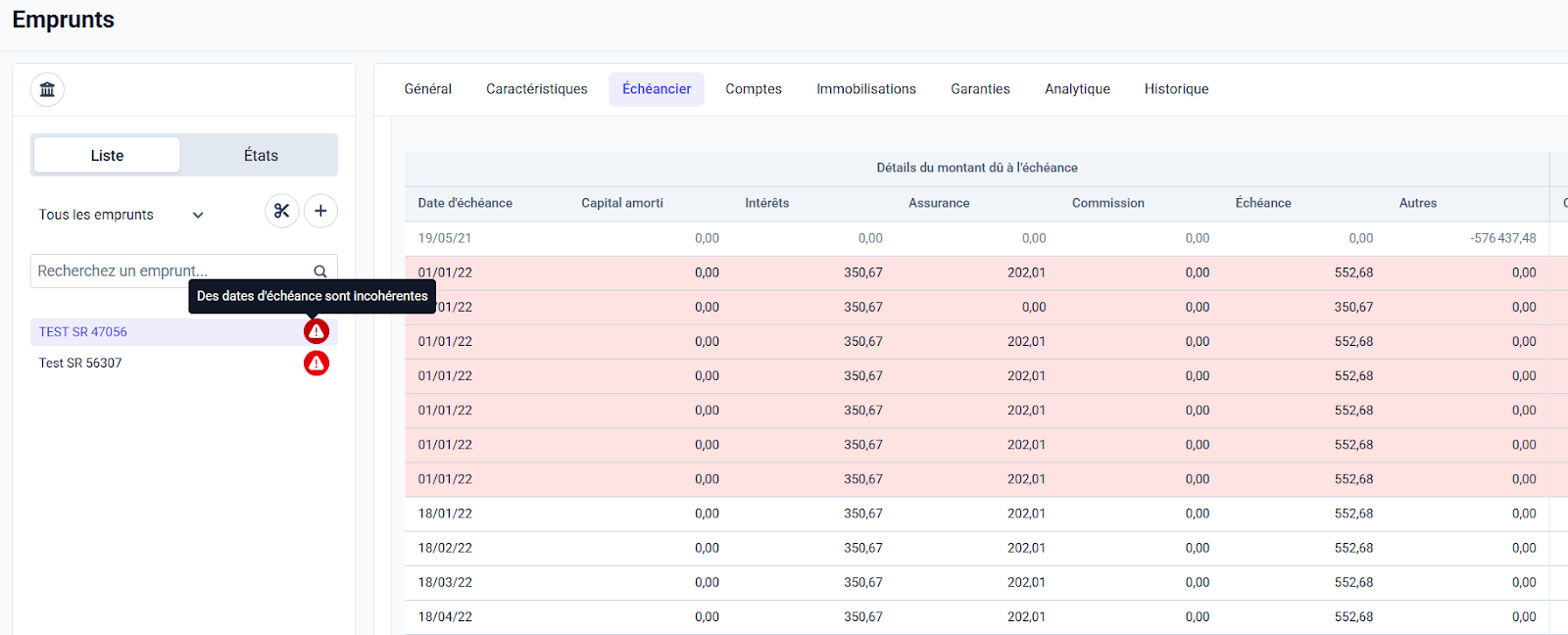
Task: Switch to the États view
Action: (x=261, y=156)
